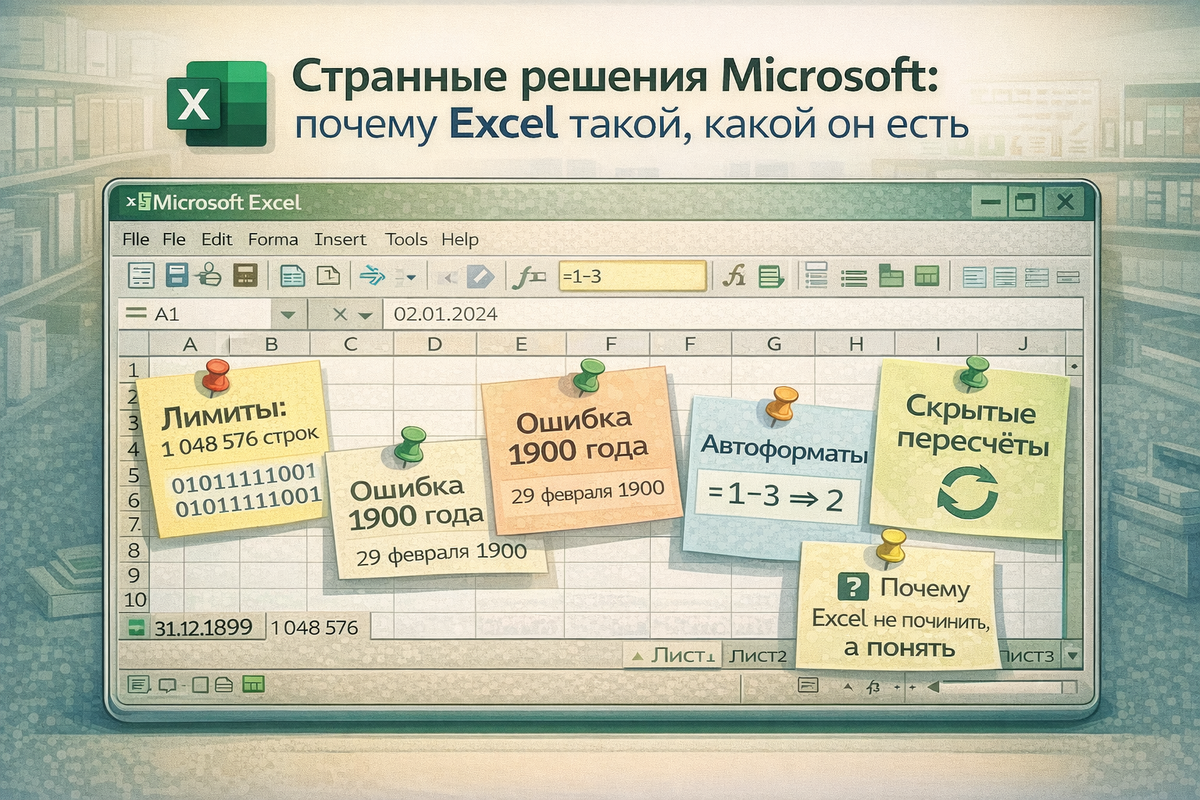Click the scroll-down arrow of the vertical scrollbar
1200x800 pixels.
click(1073, 655)
